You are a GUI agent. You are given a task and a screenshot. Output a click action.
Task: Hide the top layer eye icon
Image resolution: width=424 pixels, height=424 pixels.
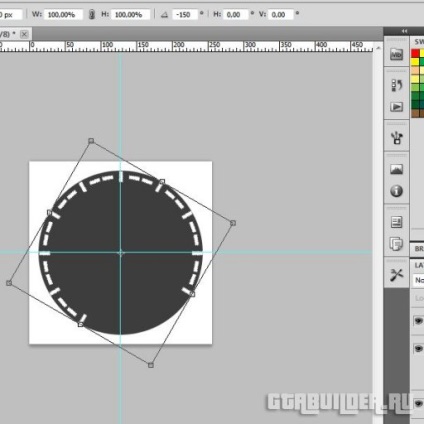419,321
